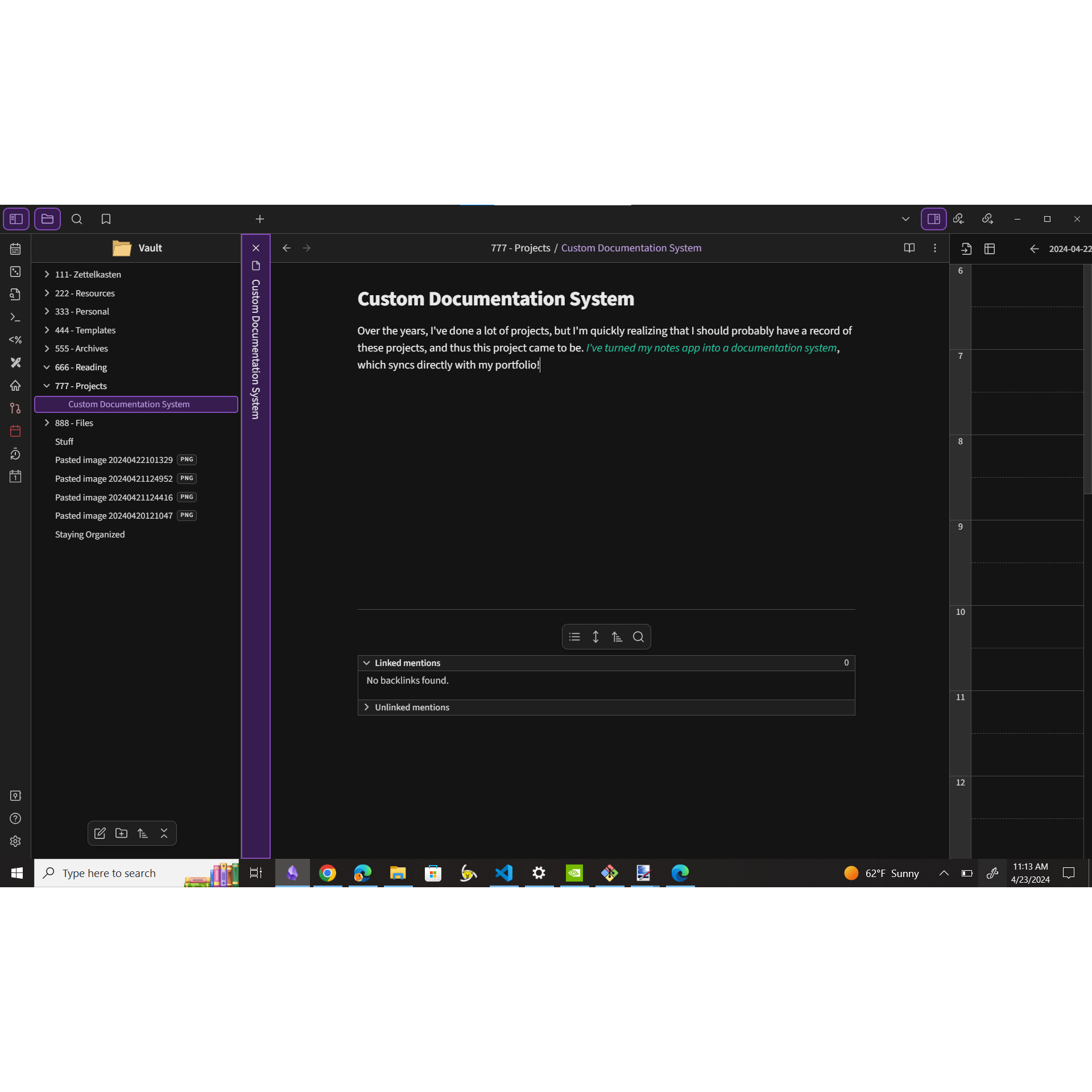Viewport: 1092px width, 1092px height.
Task: Open the bookmarks panel icon
Action: [x=106, y=219]
